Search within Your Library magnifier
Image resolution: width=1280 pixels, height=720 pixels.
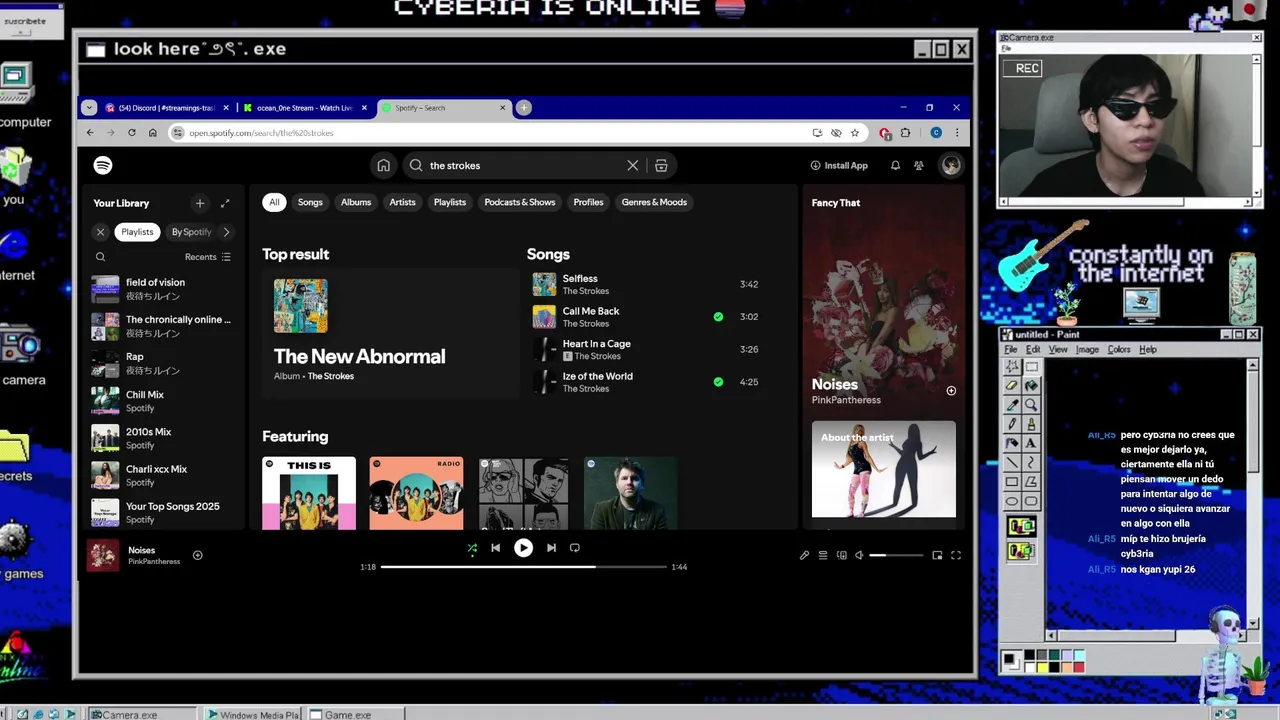click(100, 257)
